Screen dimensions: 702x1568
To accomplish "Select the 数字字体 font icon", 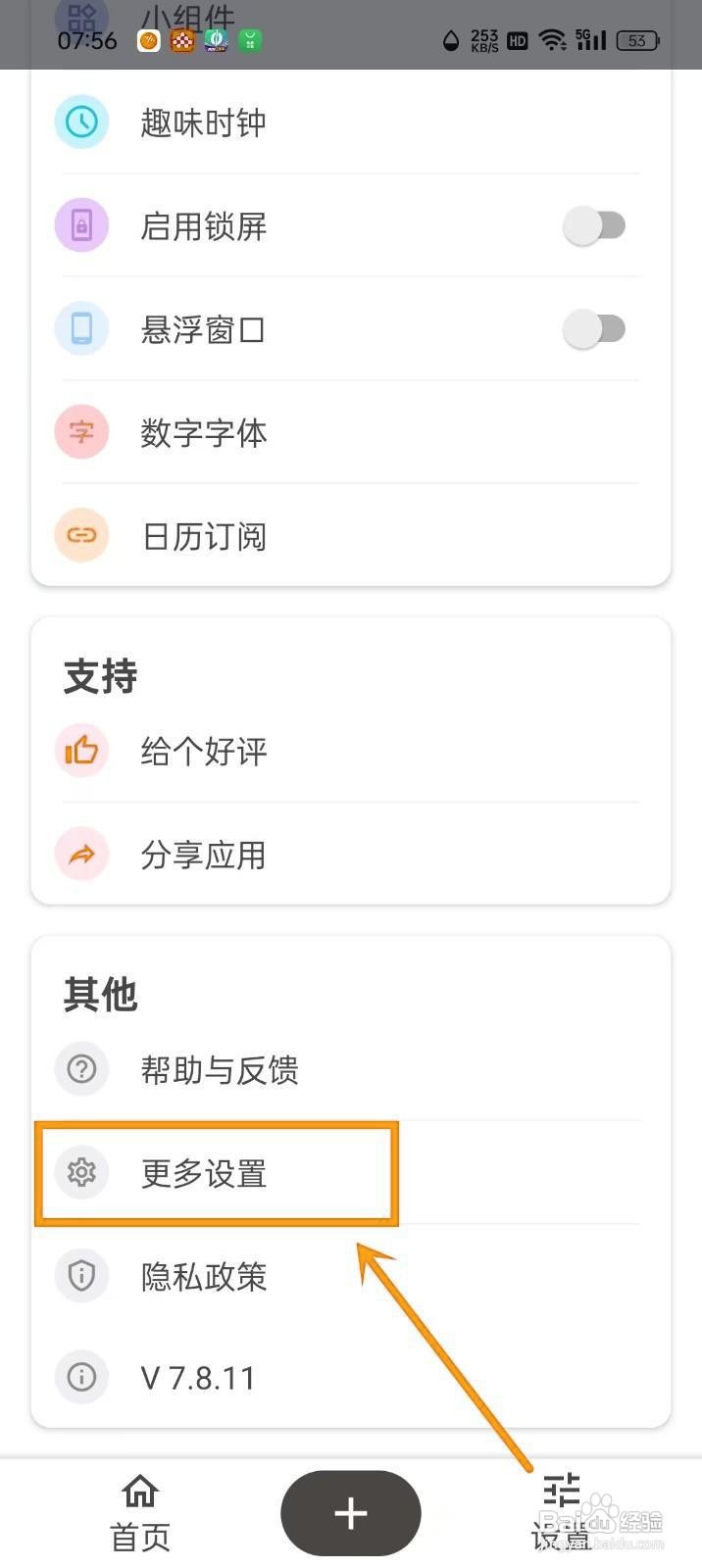I will coord(81,432).
